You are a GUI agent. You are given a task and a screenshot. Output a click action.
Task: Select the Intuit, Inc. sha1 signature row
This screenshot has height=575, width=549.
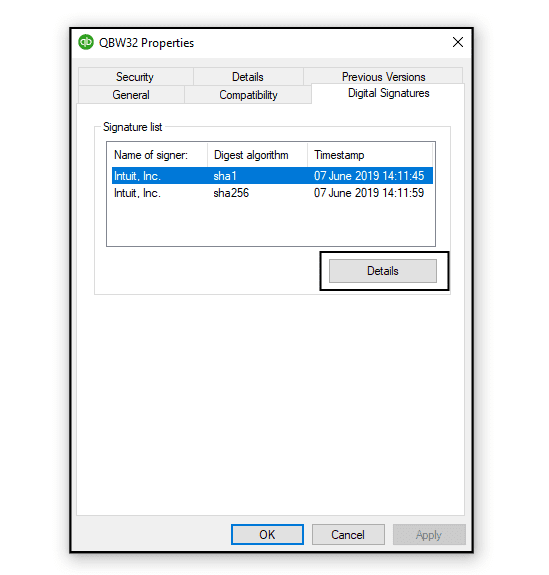pyautogui.click(x=272, y=176)
